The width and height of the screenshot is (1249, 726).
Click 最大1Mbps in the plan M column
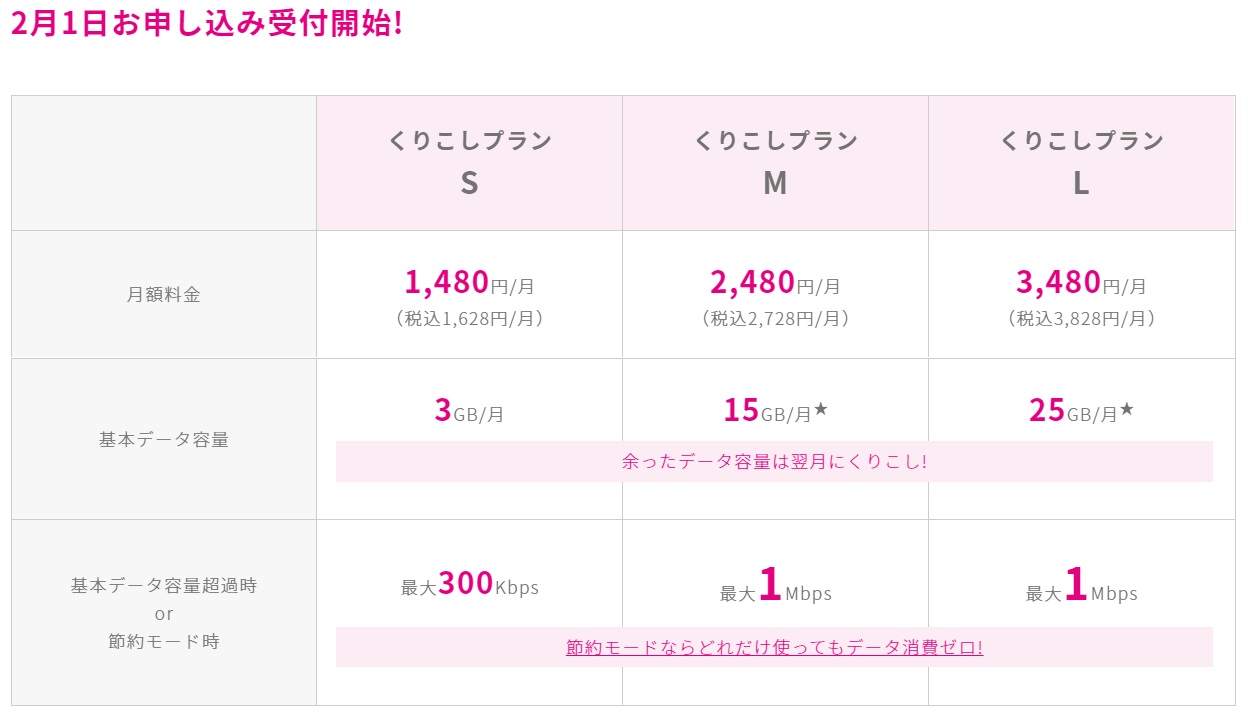point(775,588)
